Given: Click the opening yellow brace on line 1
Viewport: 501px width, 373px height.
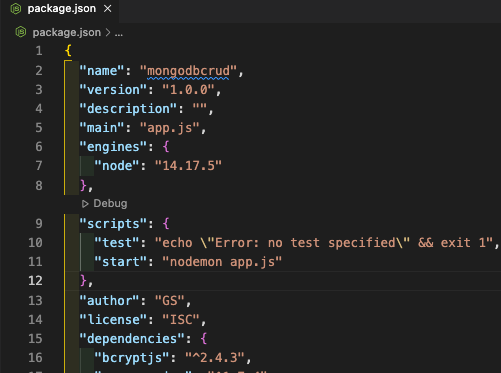Looking at the screenshot, I should point(68,51).
